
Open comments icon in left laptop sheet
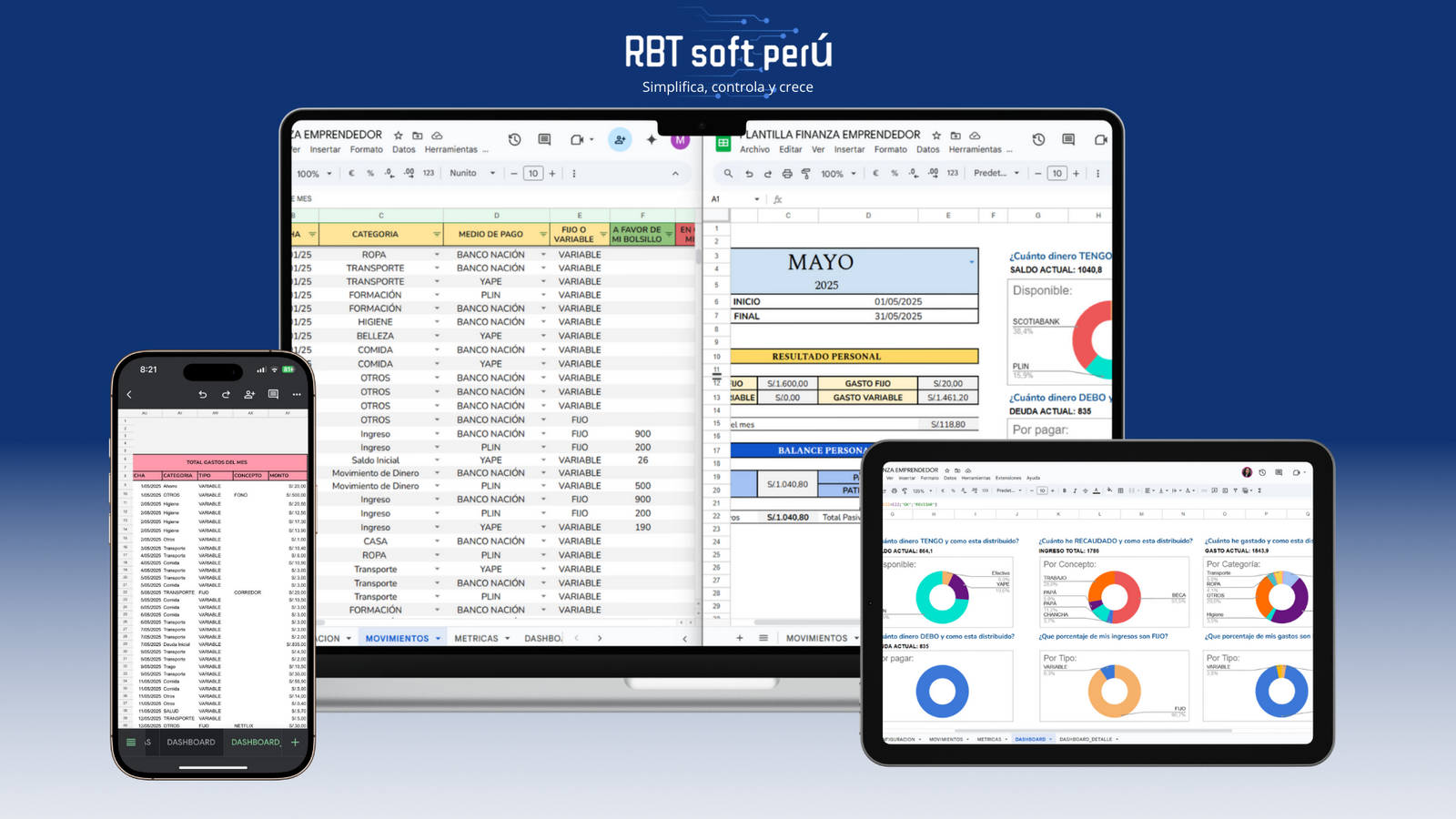pos(544,139)
